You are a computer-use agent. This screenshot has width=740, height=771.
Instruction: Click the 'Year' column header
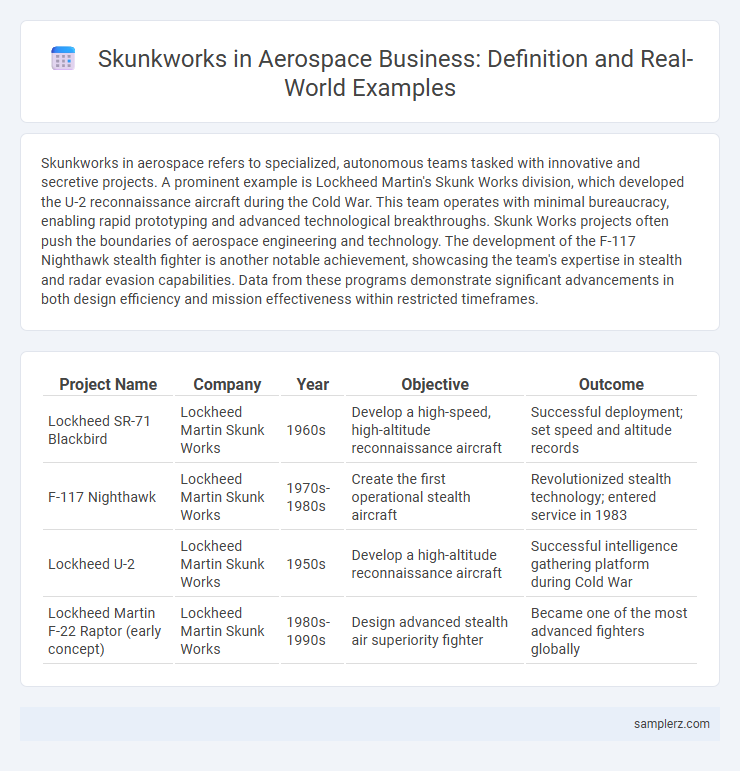point(312,384)
